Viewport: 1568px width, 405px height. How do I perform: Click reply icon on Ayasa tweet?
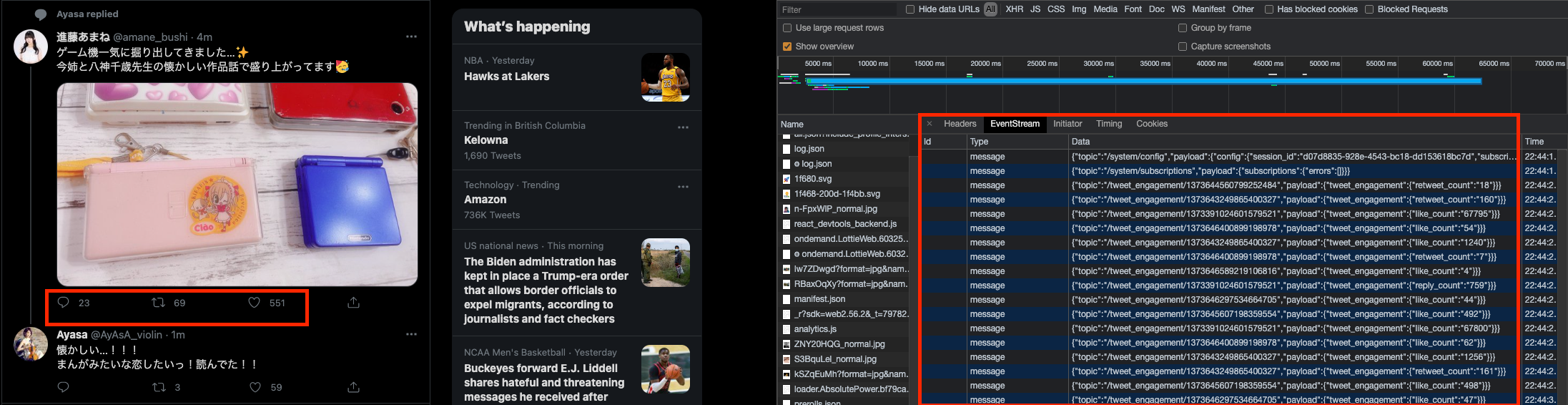point(63,387)
